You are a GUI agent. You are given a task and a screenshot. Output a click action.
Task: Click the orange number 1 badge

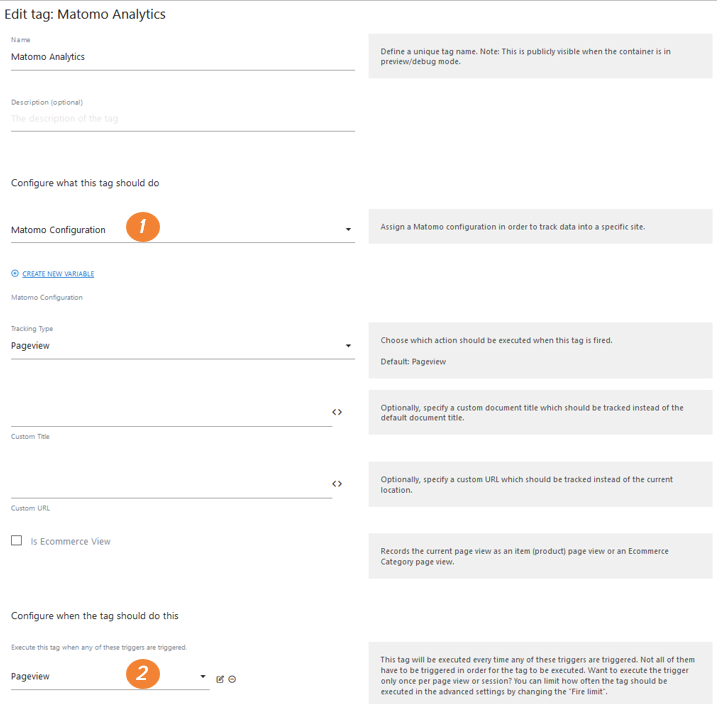coord(143,227)
